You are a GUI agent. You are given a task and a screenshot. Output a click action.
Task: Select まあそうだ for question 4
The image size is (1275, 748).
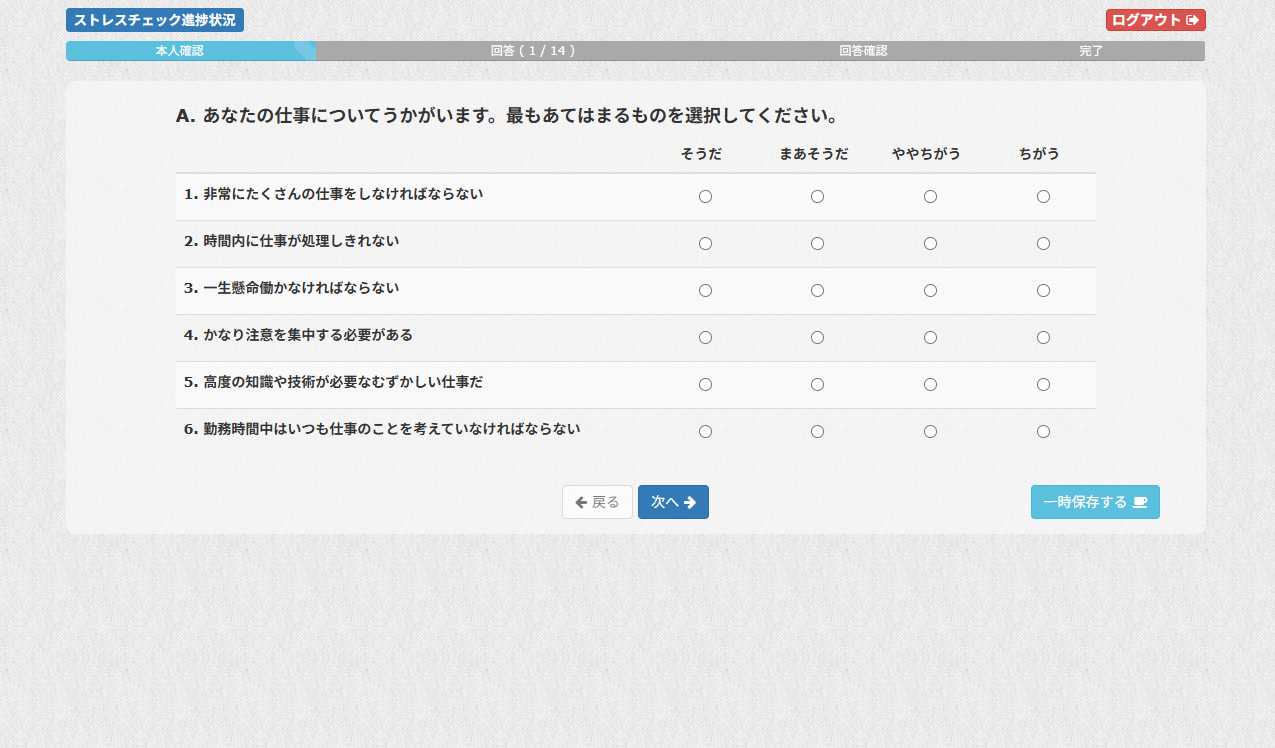tap(817, 338)
